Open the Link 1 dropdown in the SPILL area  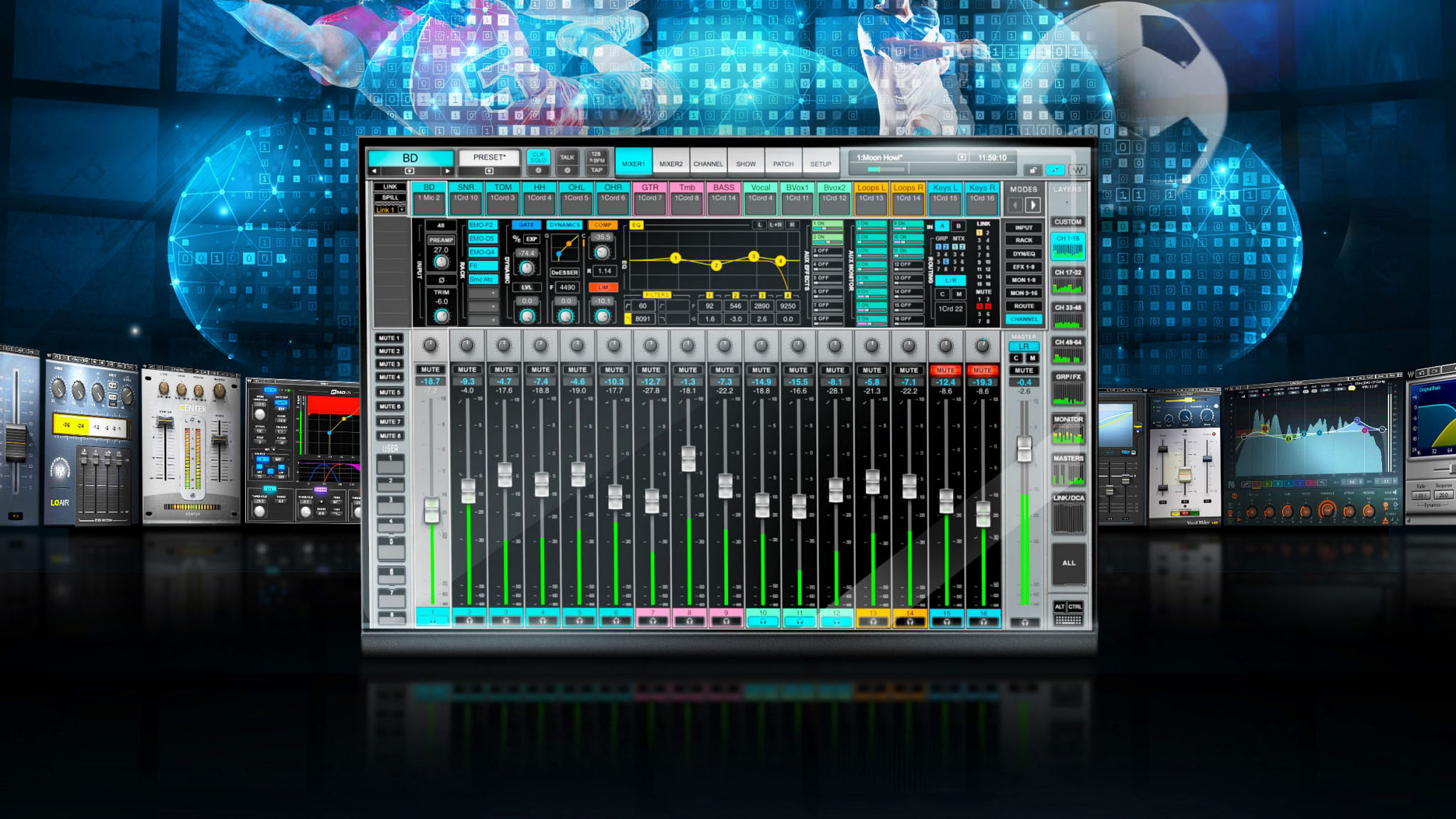[x=402, y=209]
